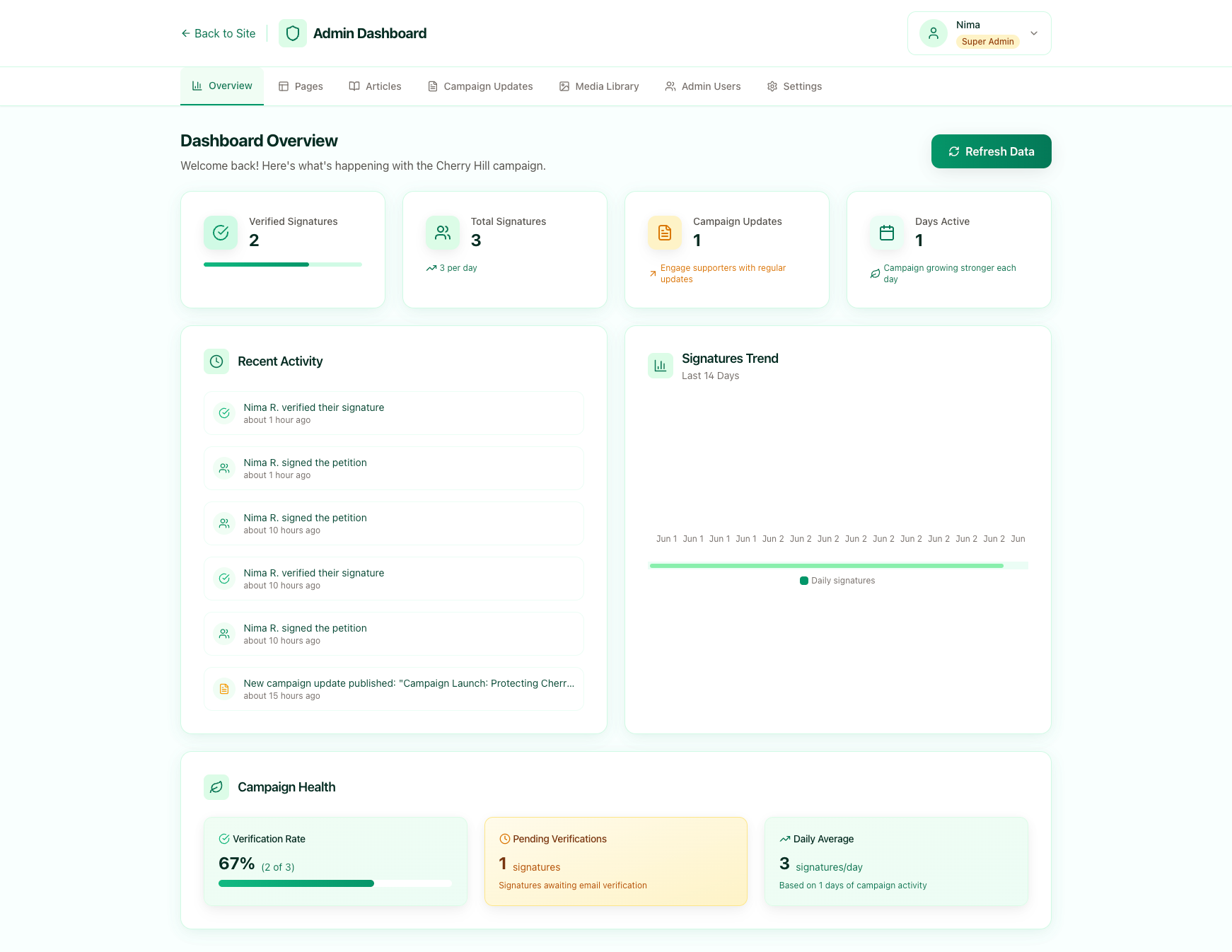Click the trend arrow beside 3 per day
Image resolution: width=1232 pixels, height=952 pixels.
431,268
